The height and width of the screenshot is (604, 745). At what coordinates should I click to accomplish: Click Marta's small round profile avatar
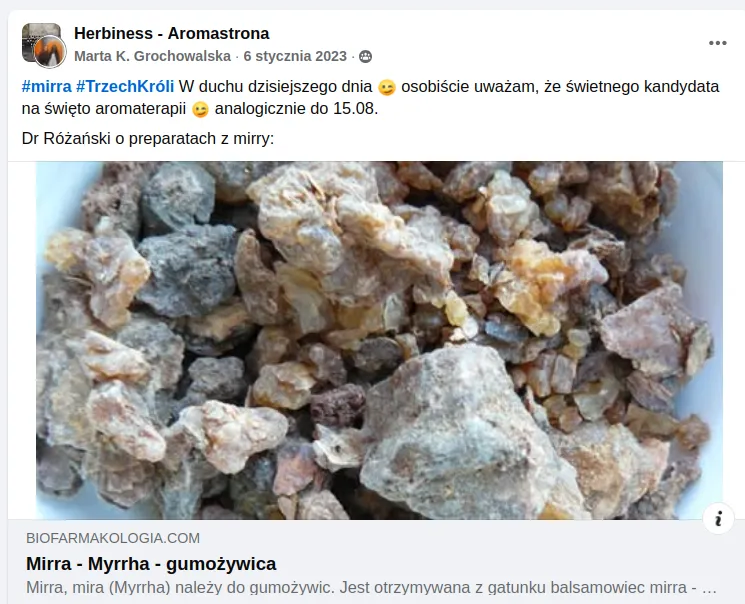click(x=50, y=51)
